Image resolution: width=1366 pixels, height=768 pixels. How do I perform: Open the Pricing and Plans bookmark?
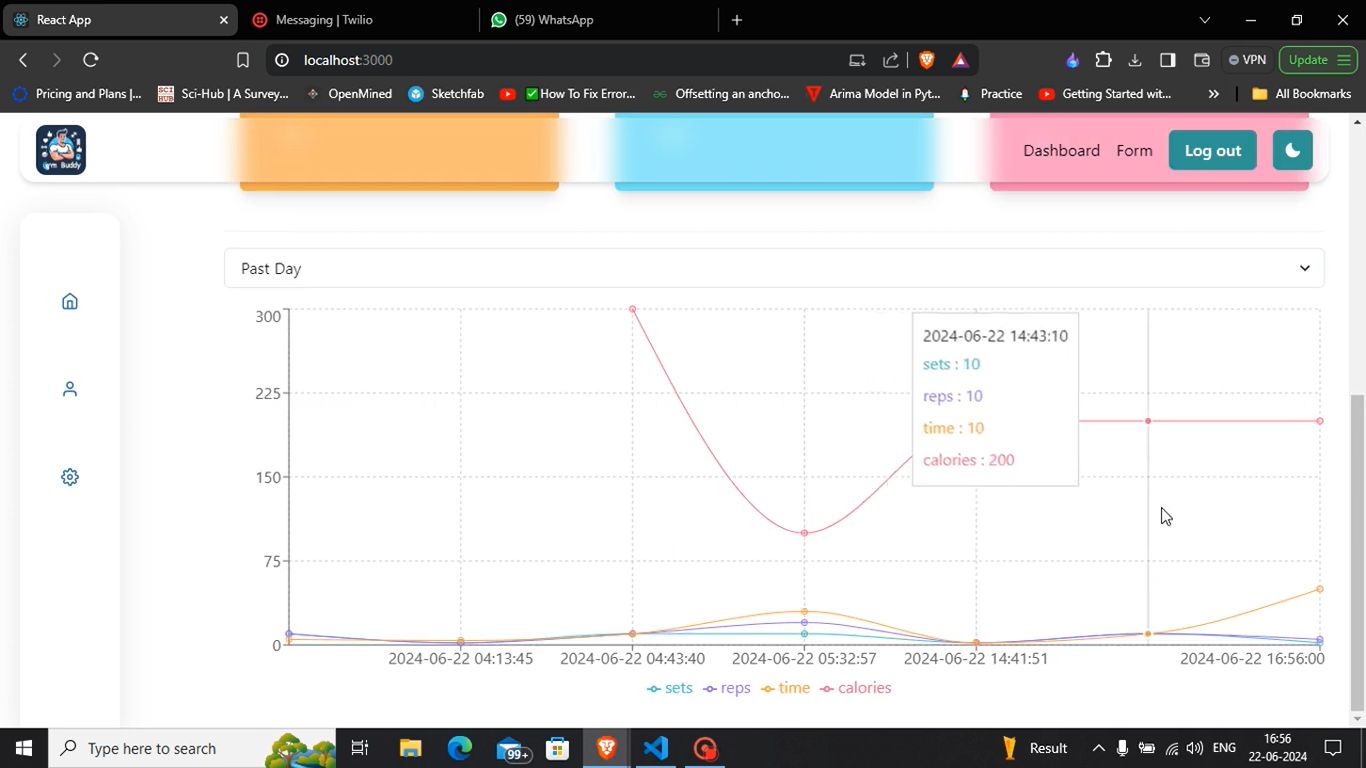(x=77, y=94)
